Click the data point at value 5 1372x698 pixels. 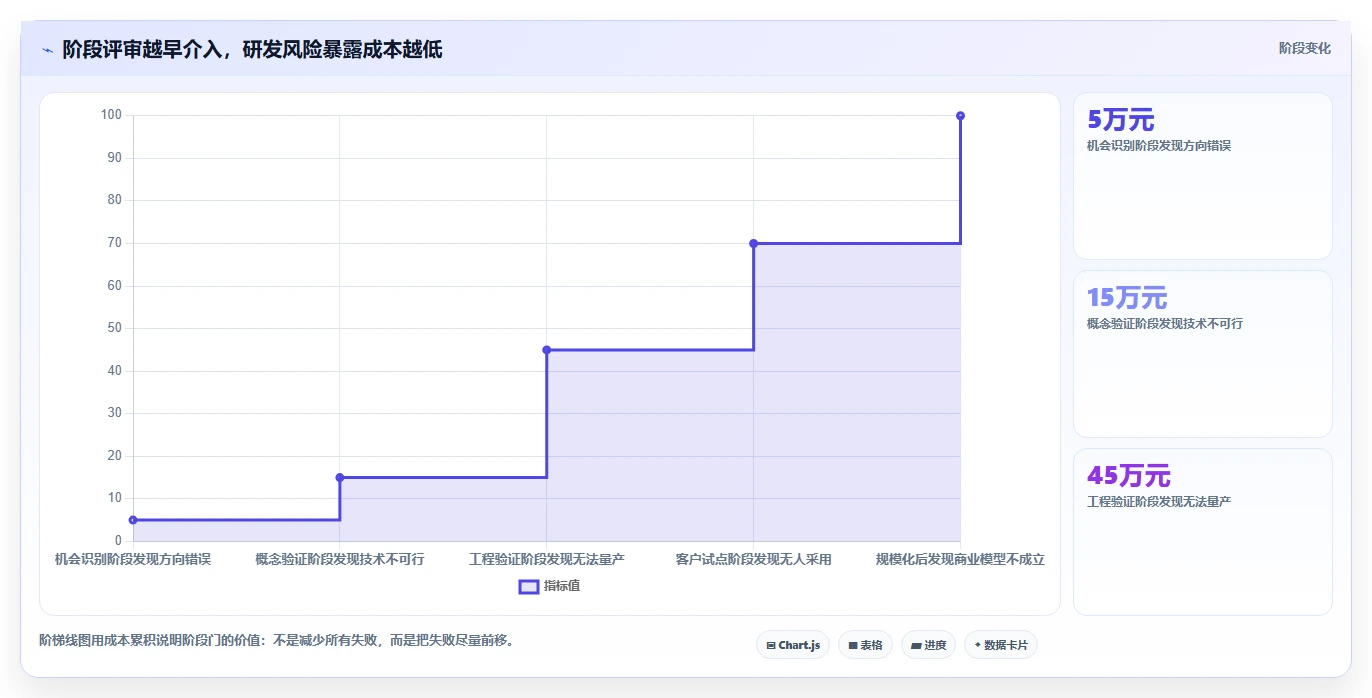133,520
